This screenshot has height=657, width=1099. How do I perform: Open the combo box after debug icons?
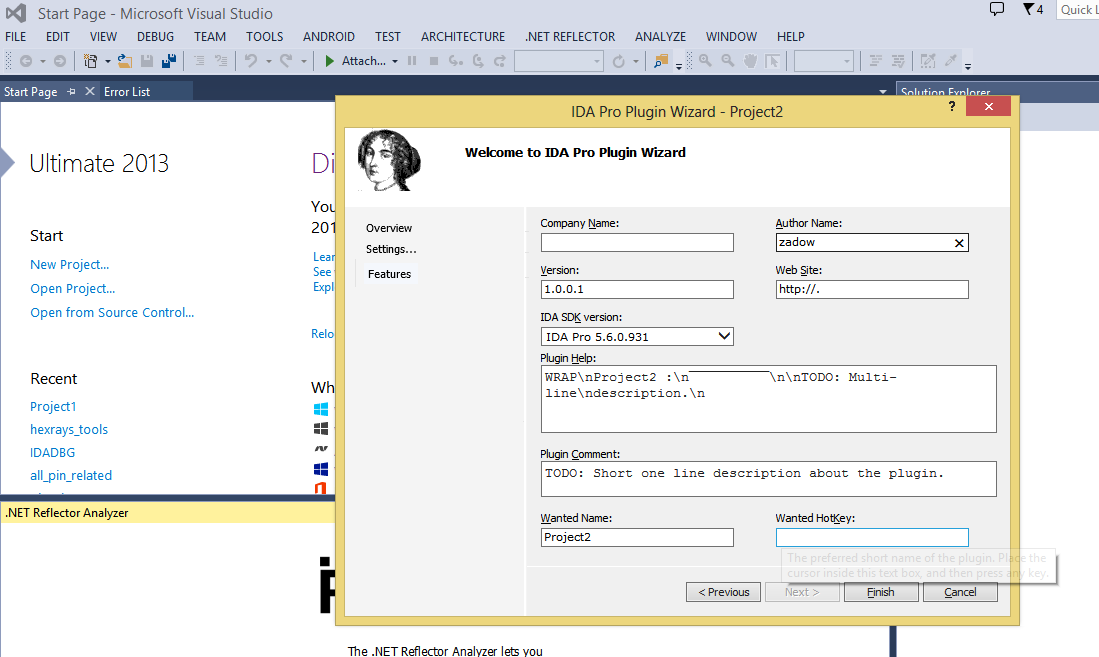559,61
